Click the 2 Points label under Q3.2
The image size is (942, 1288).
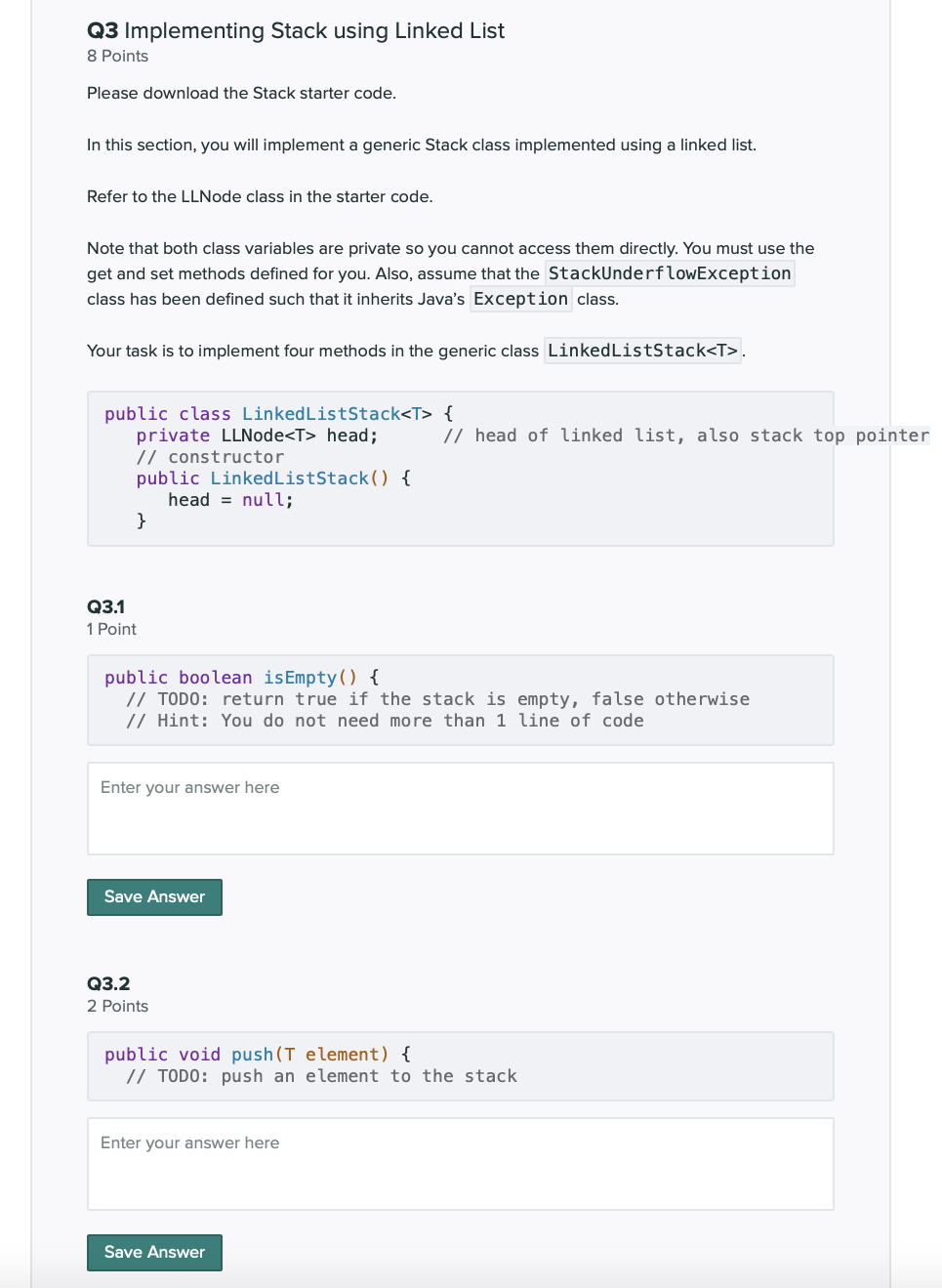tap(117, 1006)
